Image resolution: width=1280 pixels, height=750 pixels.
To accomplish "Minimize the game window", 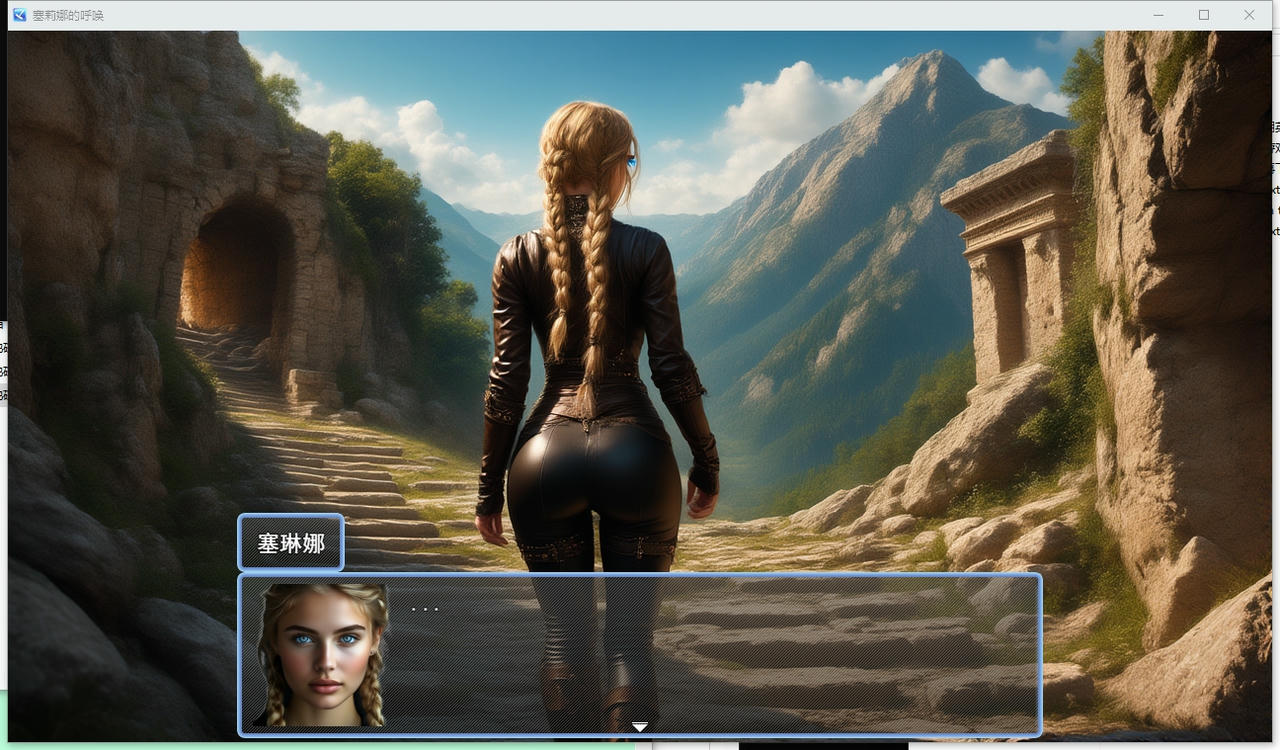I will pyautogui.click(x=1158, y=15).
